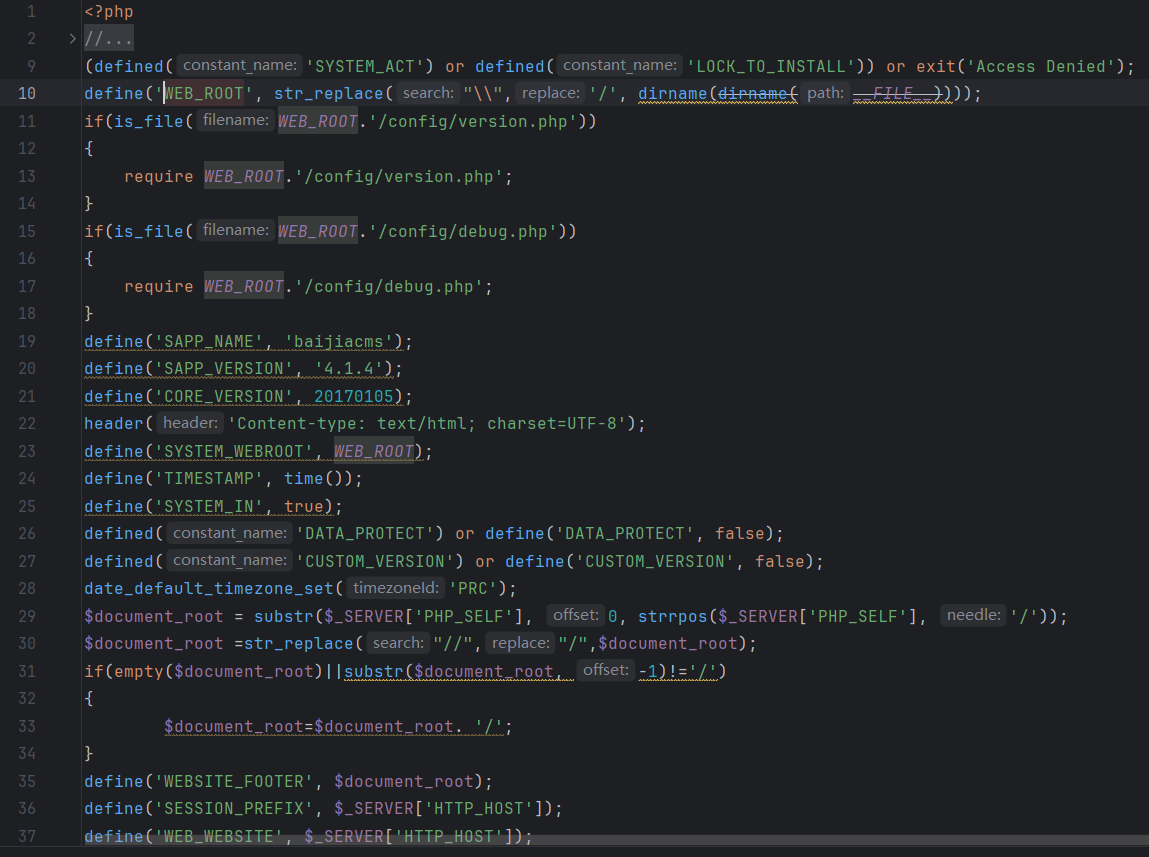The image size is (1149, 857).
Task: Click line number 37 in the gutter
Action: tap(27, 836)
